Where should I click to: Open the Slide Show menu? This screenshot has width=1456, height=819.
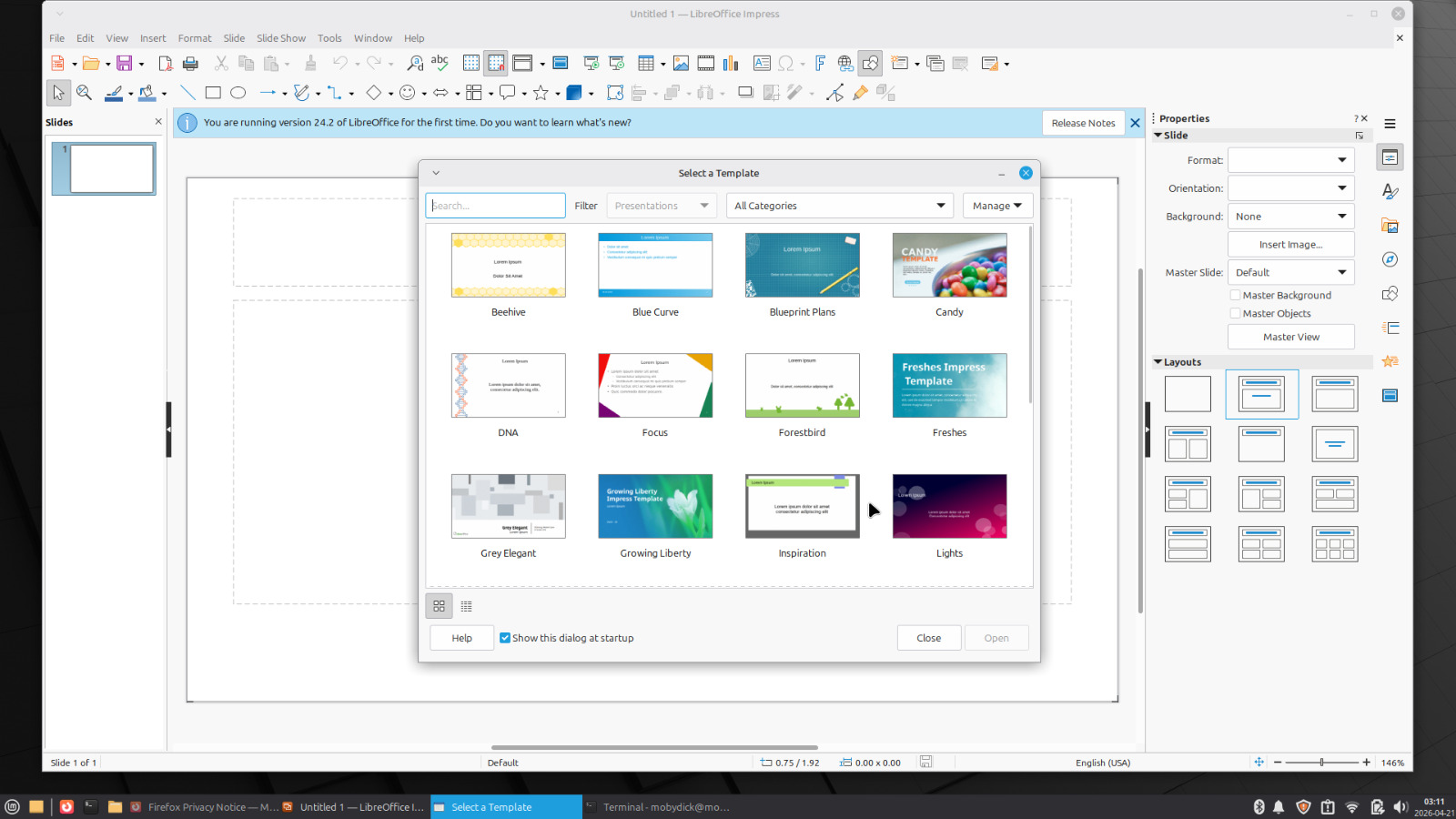click(280, 38)
